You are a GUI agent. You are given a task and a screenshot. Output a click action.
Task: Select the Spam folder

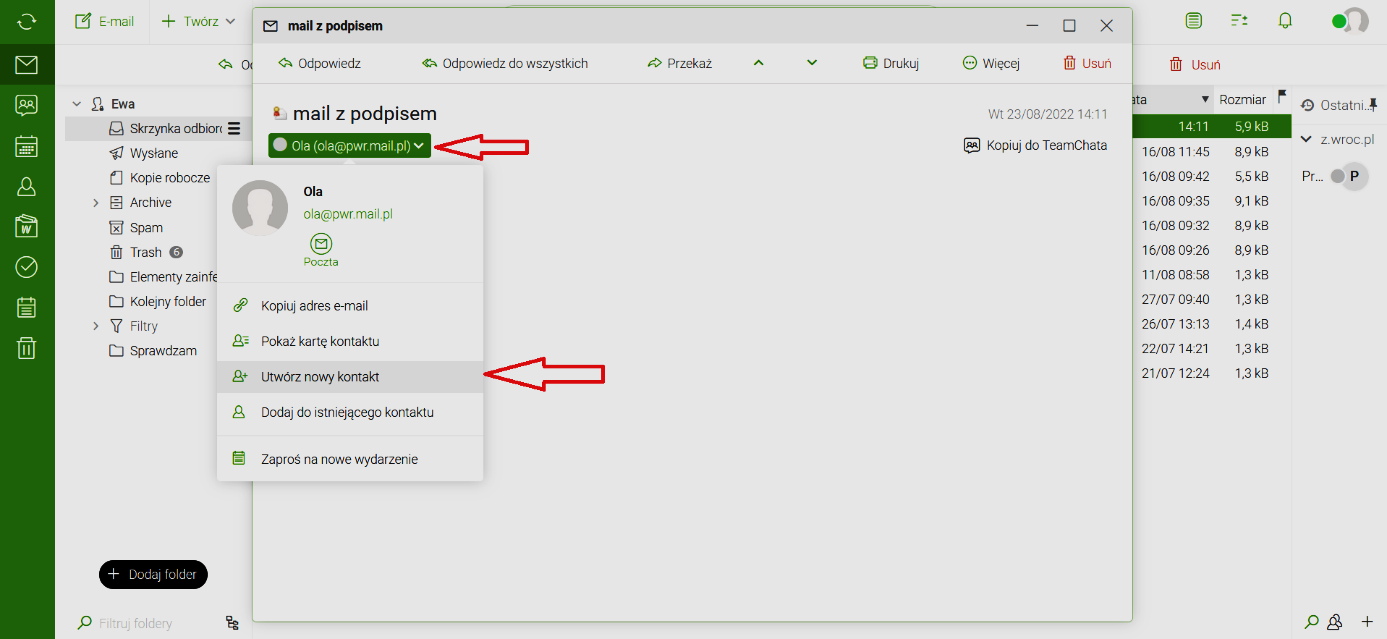146,228
